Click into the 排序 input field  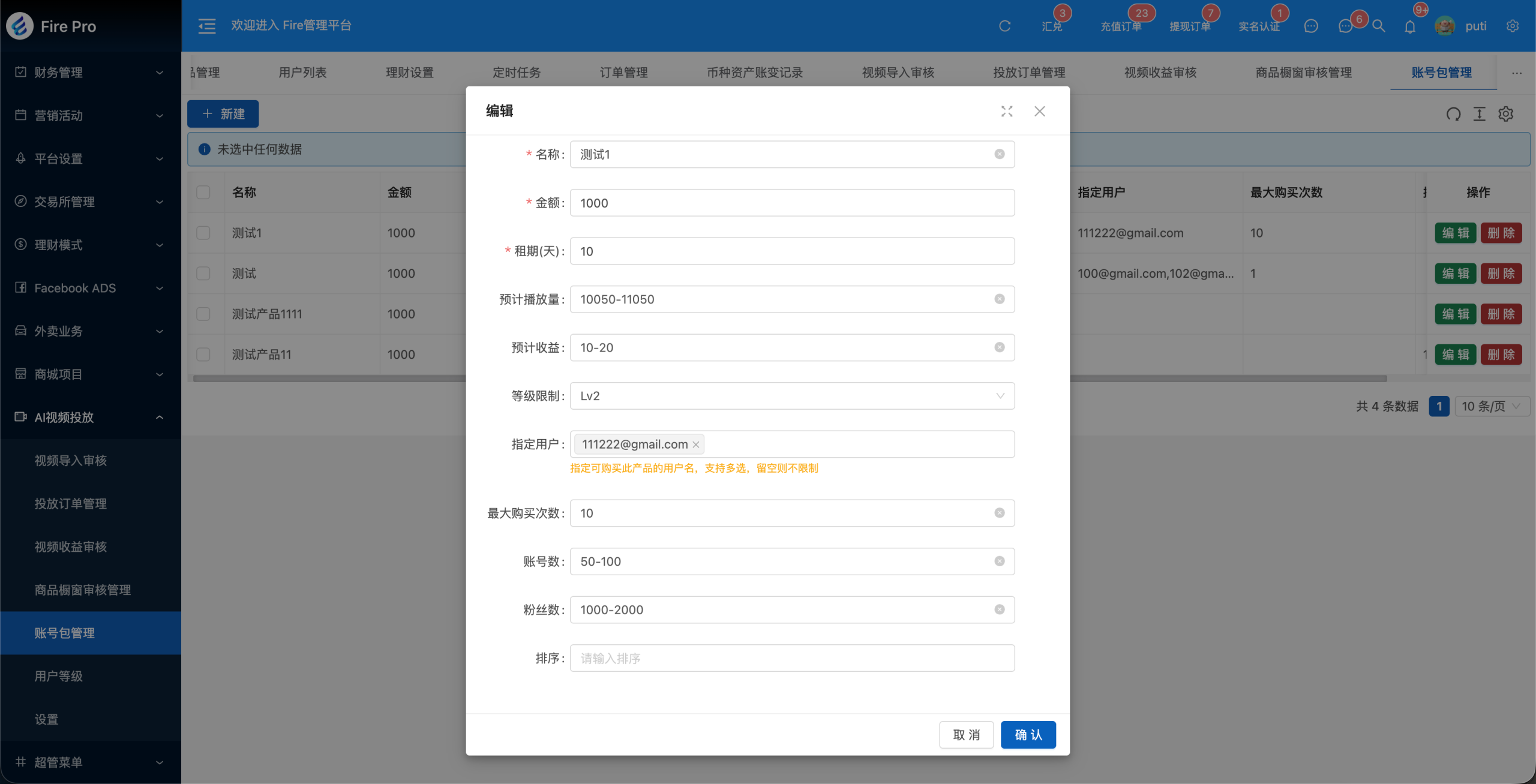click(791, 659)
